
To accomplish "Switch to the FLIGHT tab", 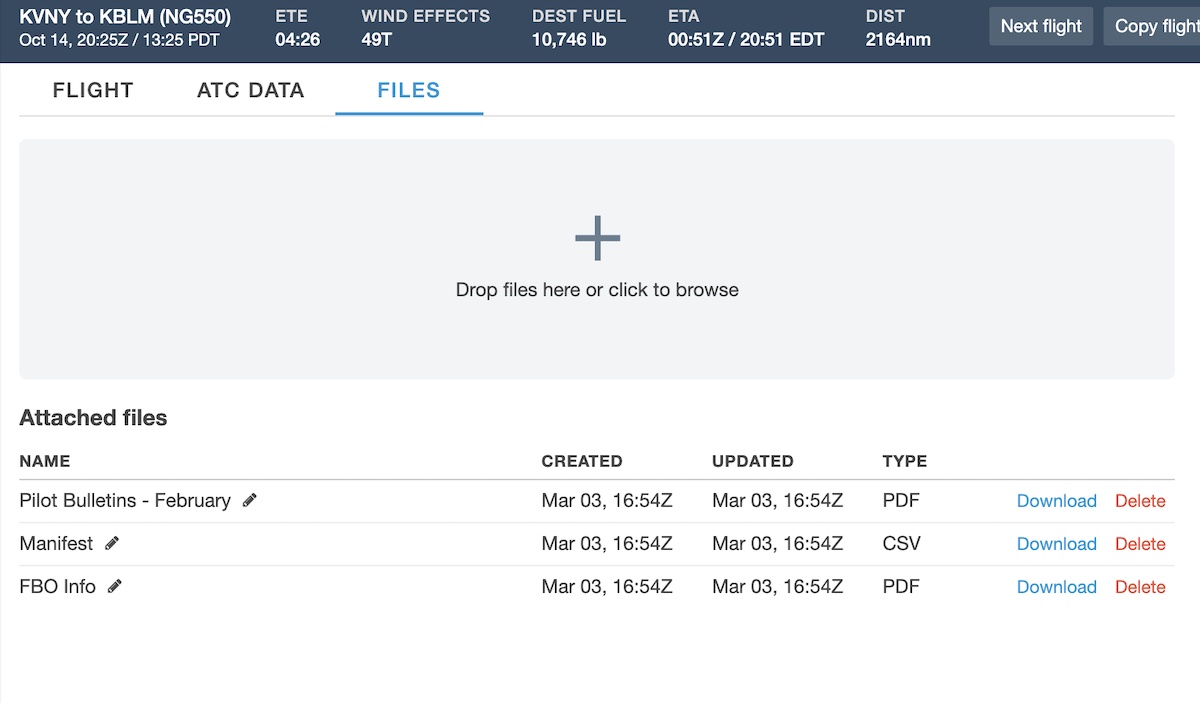I will [x=93, y=90].
